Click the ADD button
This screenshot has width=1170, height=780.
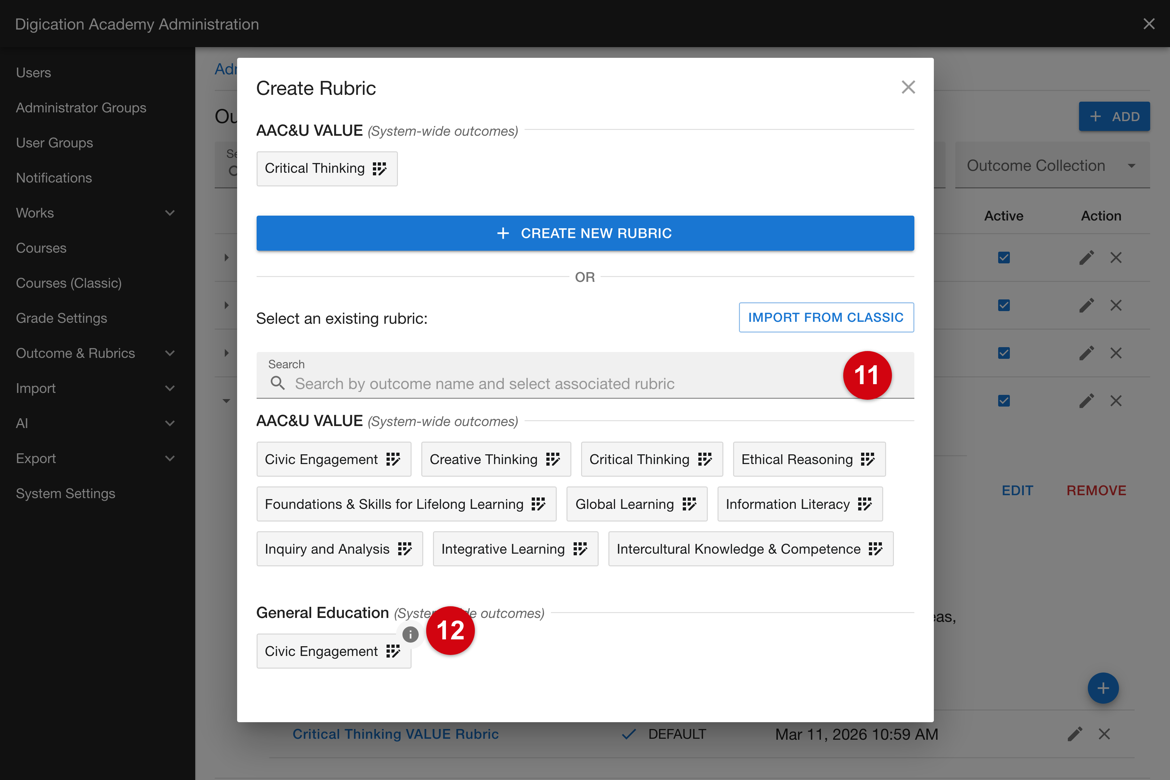[x=1114, y=116]
